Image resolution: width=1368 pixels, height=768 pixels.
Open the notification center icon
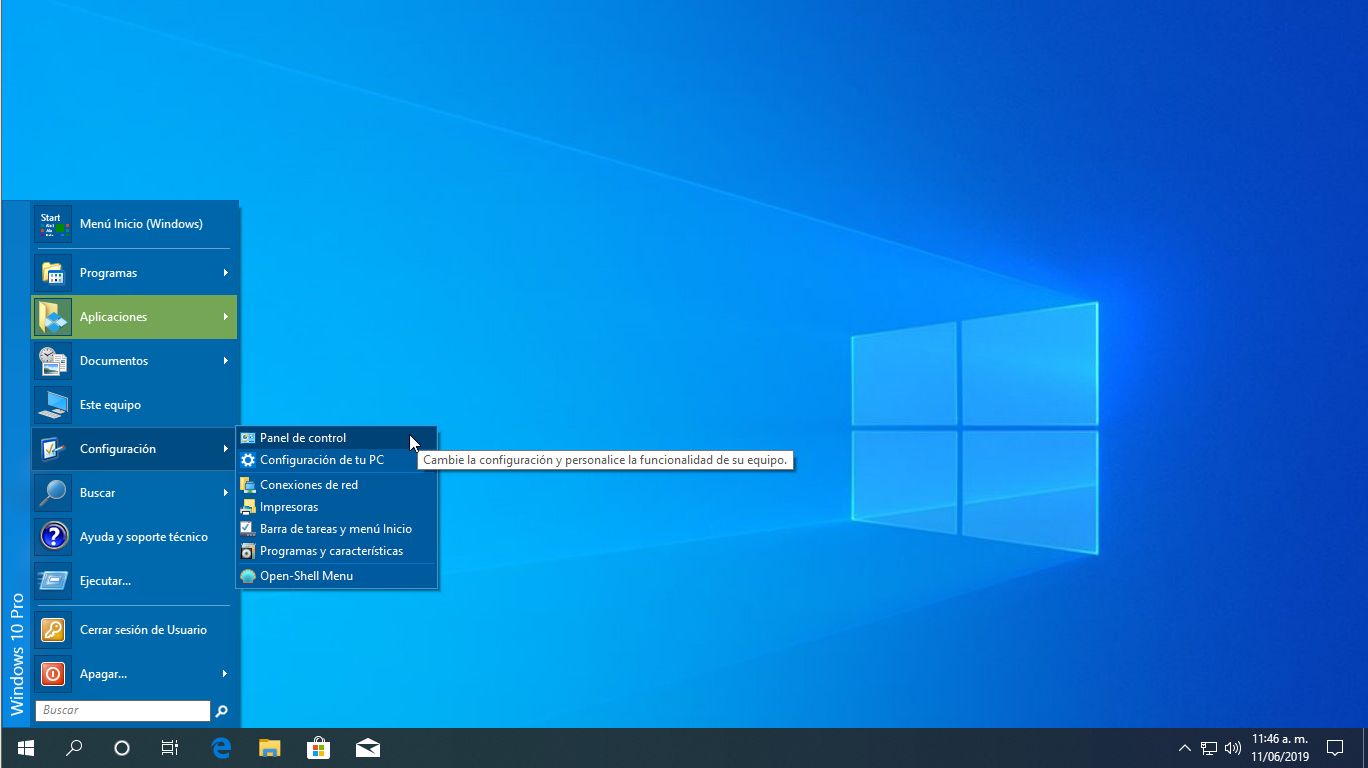point(1335,748)
